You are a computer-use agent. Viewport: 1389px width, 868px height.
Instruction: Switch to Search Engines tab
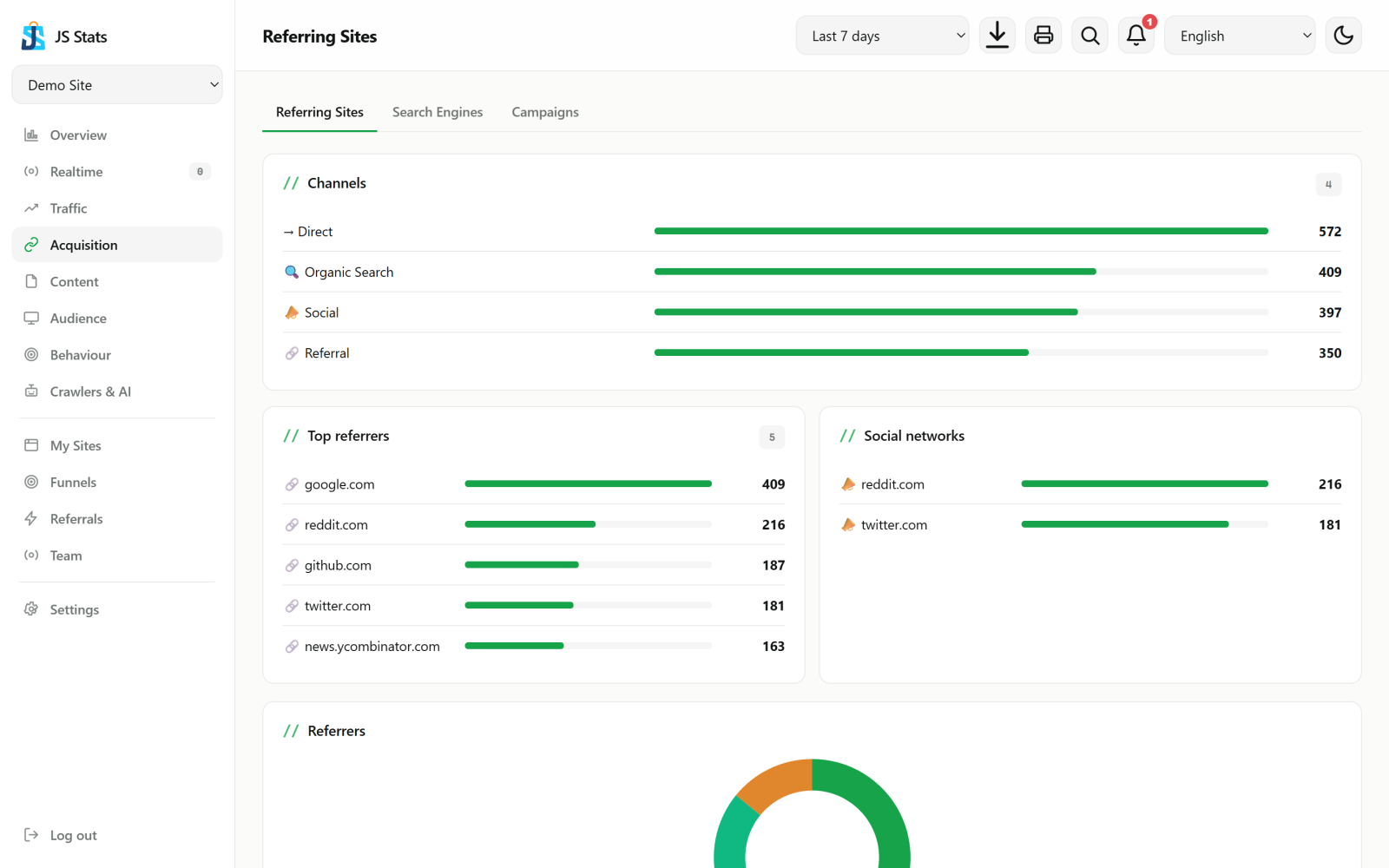pos(438,112)
